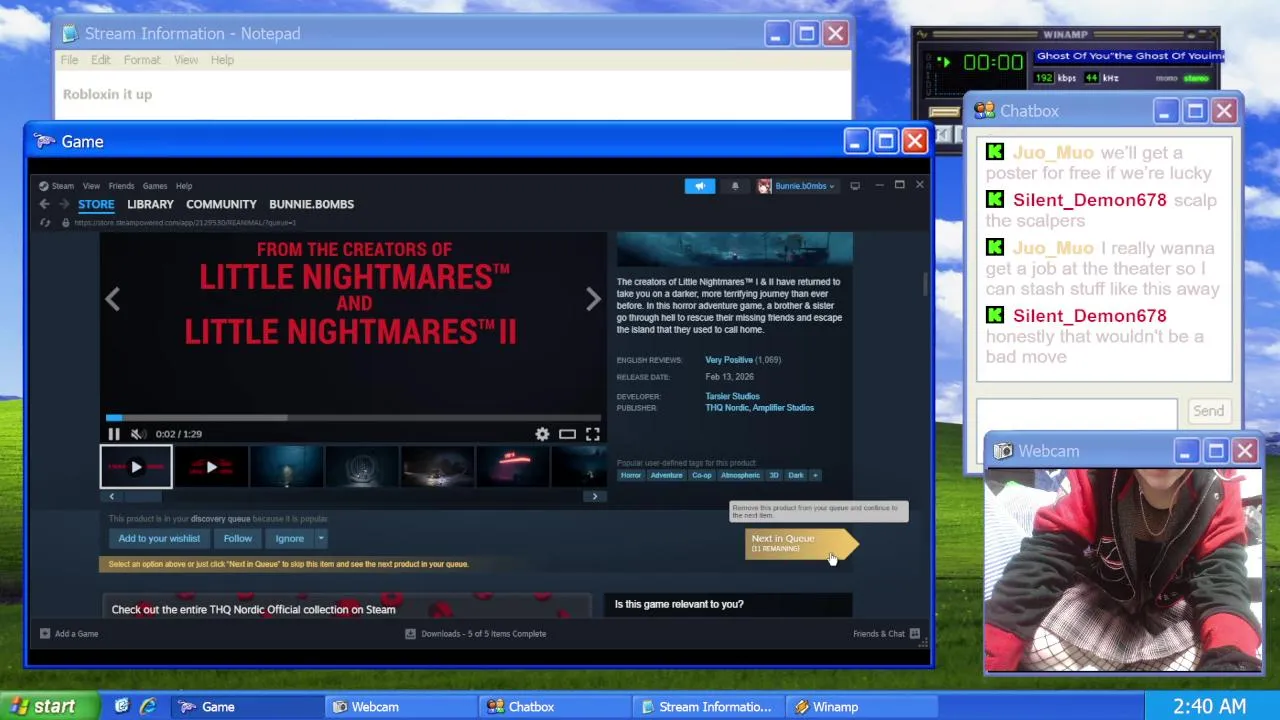Open the red neon sign screenshot thumbnail
1280x720 pixels.
click(x=513, y=467)
